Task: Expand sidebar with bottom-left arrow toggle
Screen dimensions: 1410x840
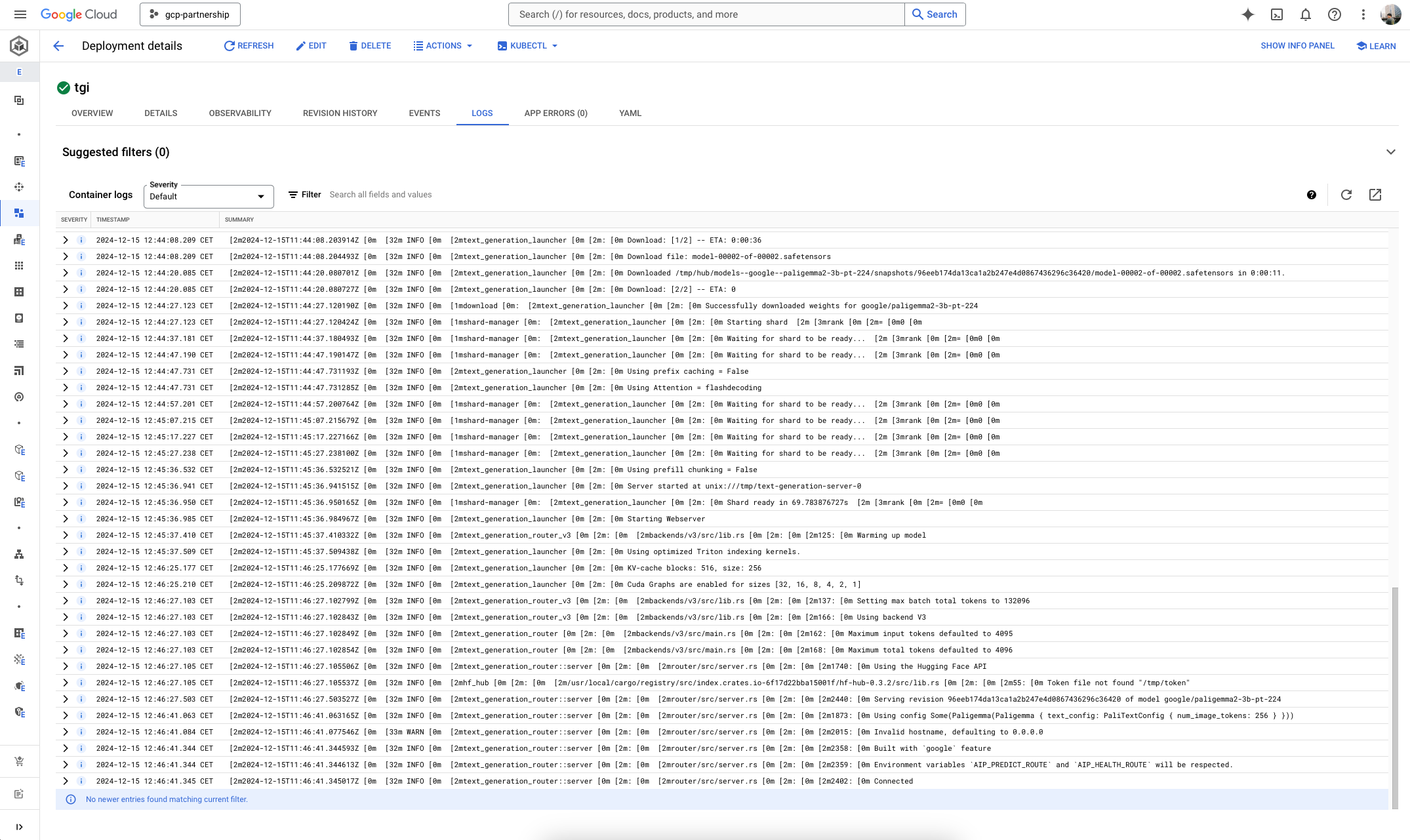Action: point(19,827)
